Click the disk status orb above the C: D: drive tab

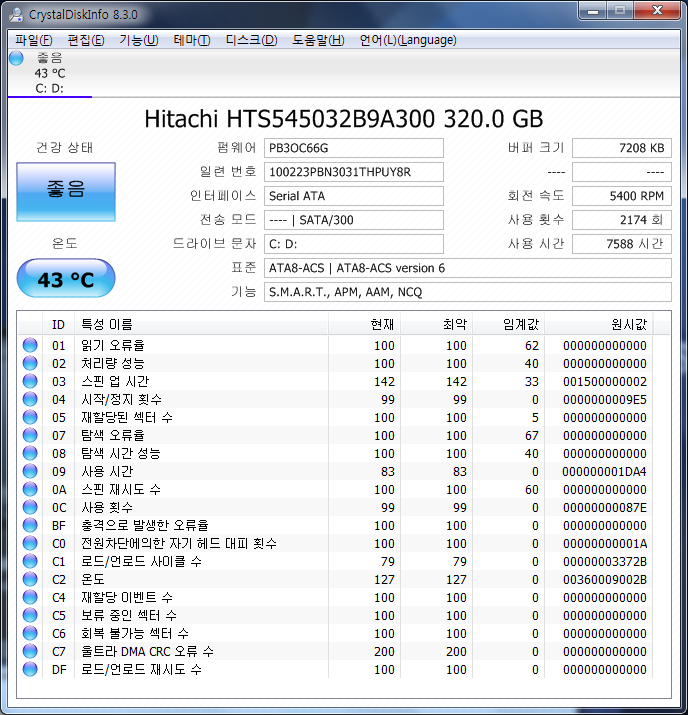16,58
